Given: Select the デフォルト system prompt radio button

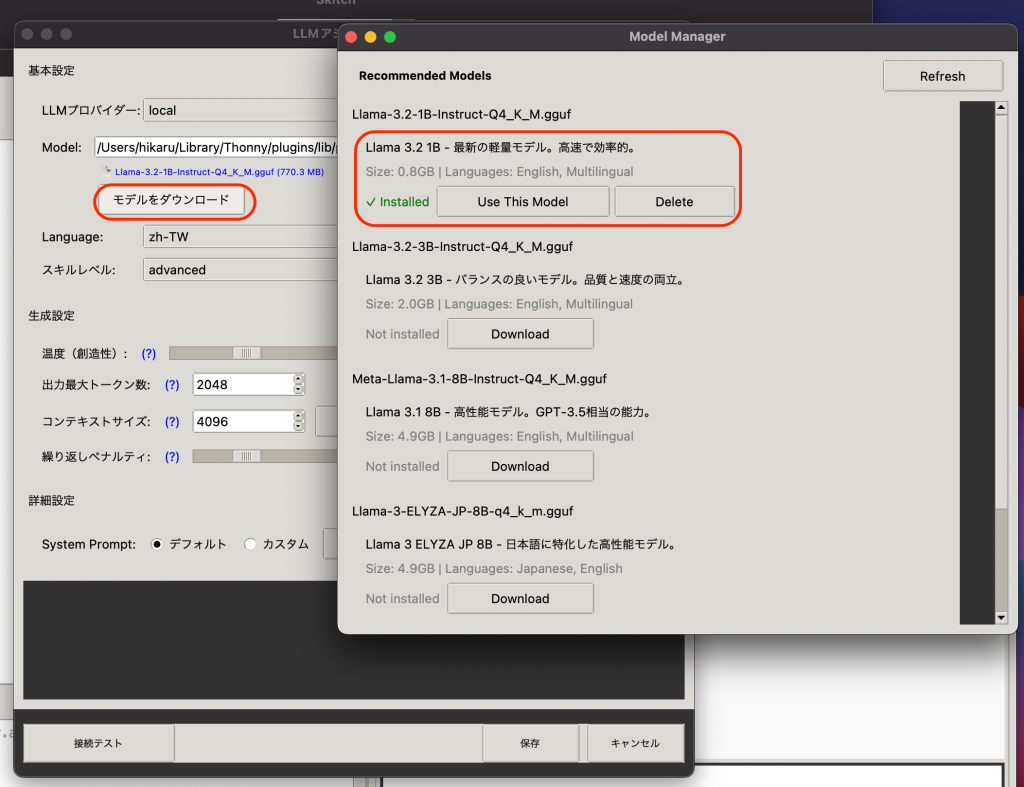Looking at the screenshot, I should (x=157, y=544).
